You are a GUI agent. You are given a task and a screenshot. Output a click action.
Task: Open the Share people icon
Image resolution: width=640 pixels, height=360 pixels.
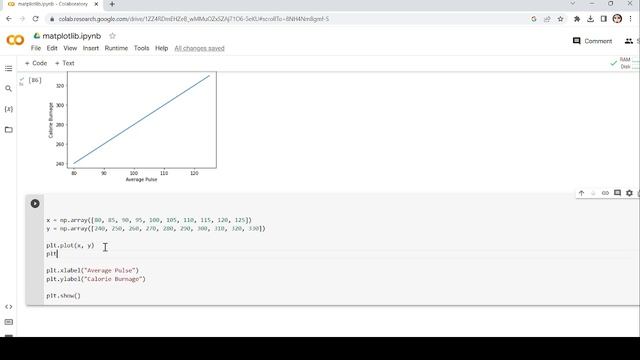click(x=629, y=41)
